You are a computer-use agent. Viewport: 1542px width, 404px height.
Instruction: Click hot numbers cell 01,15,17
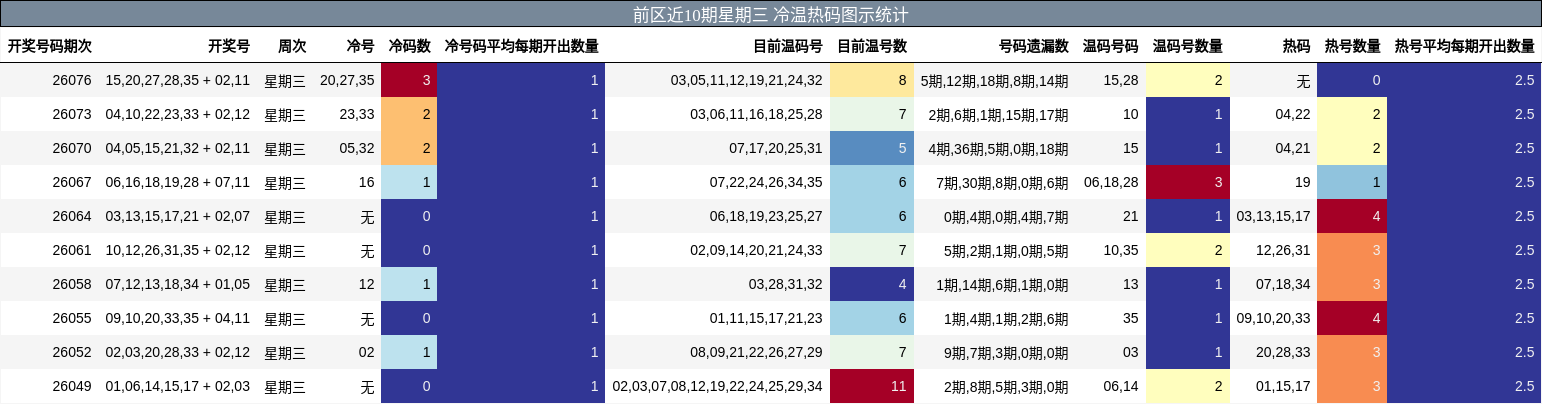[x=1283, y=386]
